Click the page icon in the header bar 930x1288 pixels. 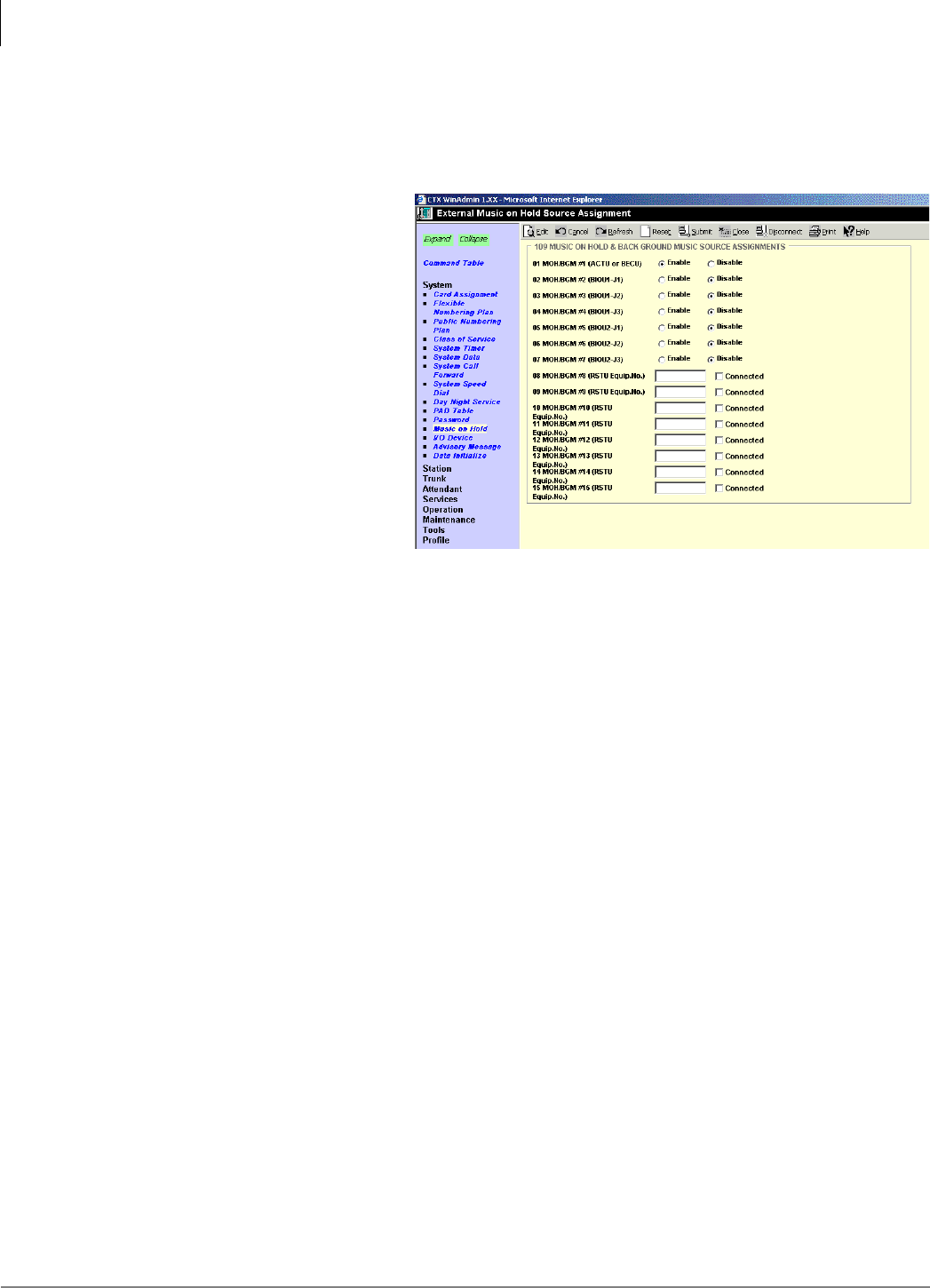425,213
